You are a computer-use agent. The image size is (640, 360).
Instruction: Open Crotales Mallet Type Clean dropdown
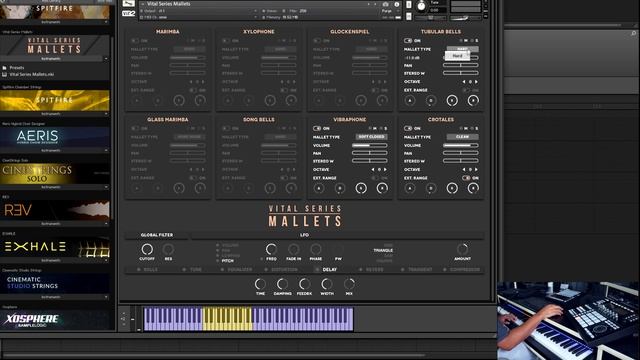point(462,137)
